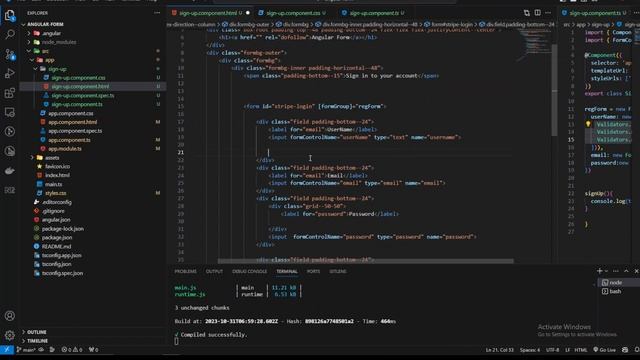Screen dimensions: 640x360
Task: Open the GITLENS panel tab
Action: click(338, 271)
